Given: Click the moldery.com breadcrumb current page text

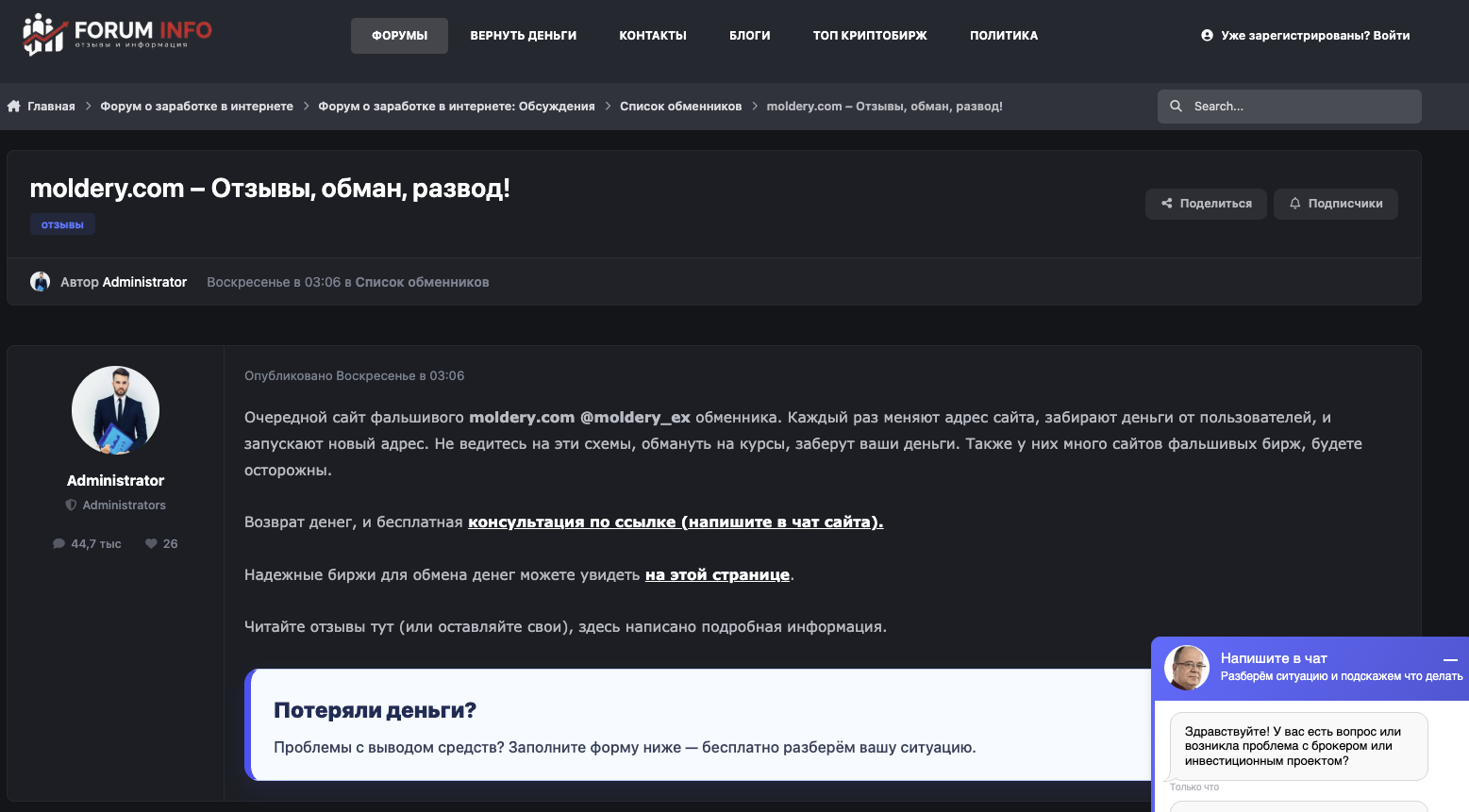Looking at the screenshot, I should (x=884, y=107).
